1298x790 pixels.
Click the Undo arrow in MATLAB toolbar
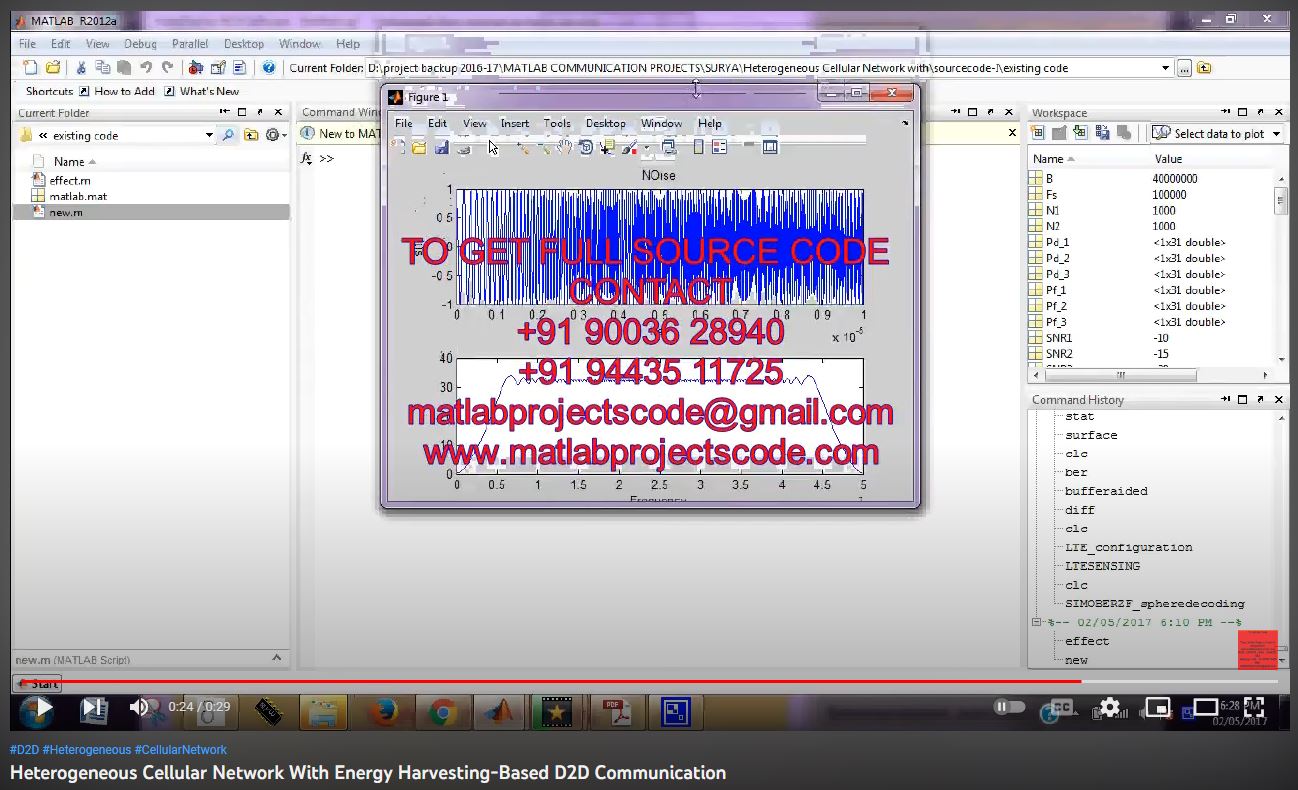click(x=146, y=68)
